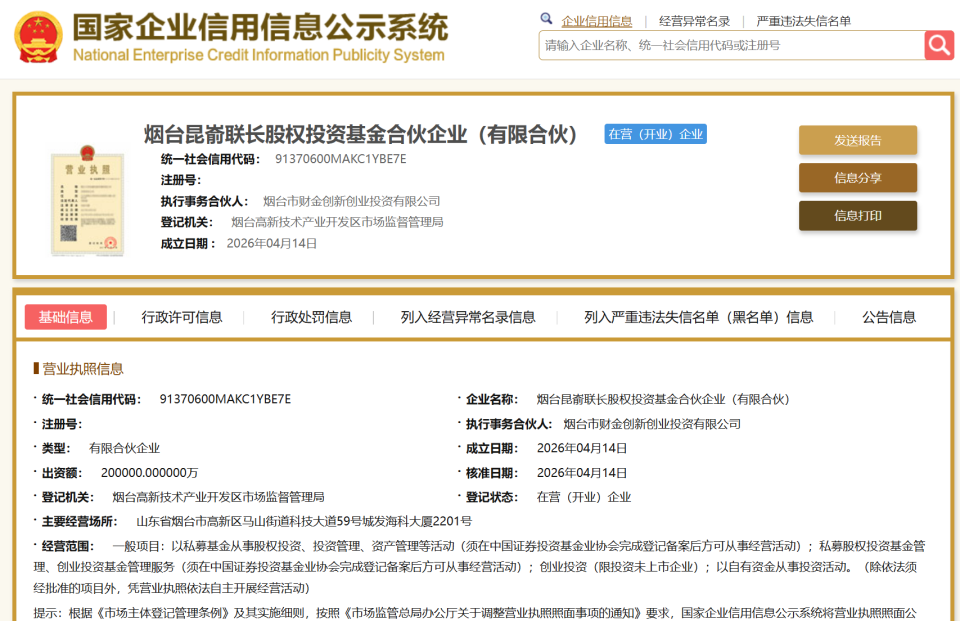The height and width of the screenshot is (621, 960).
Task: Click the 营业执照信息 section heading
Action: (82, 369)
